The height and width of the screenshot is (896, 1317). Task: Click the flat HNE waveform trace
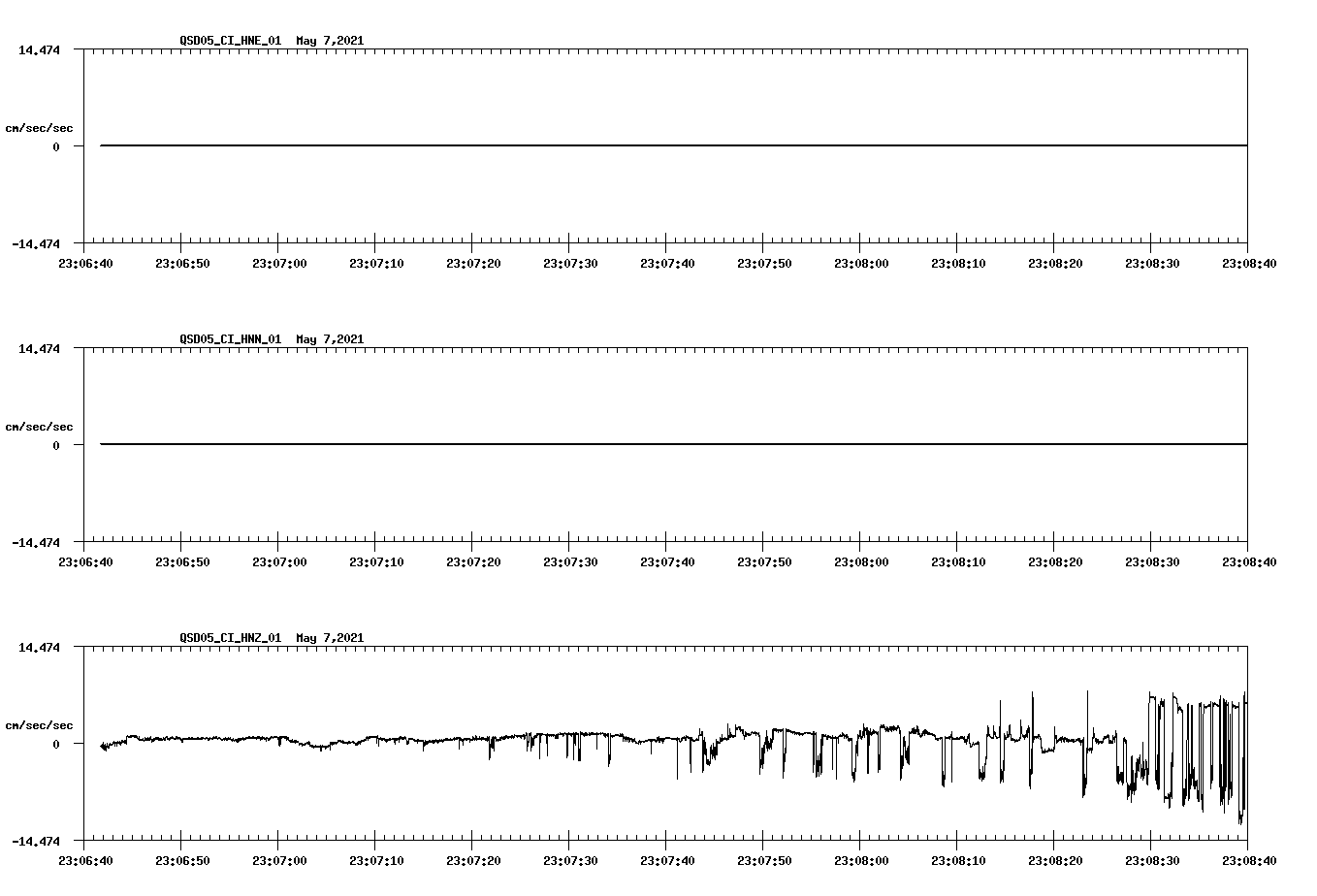tap(582, 144)
